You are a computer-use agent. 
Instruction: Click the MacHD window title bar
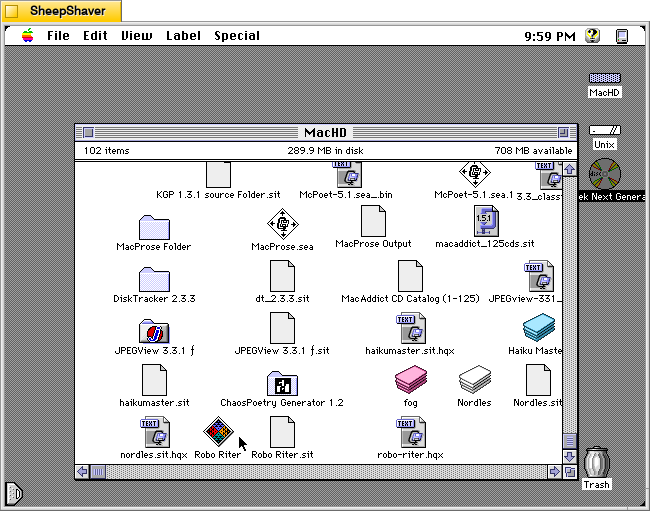[x=326, y=133]
